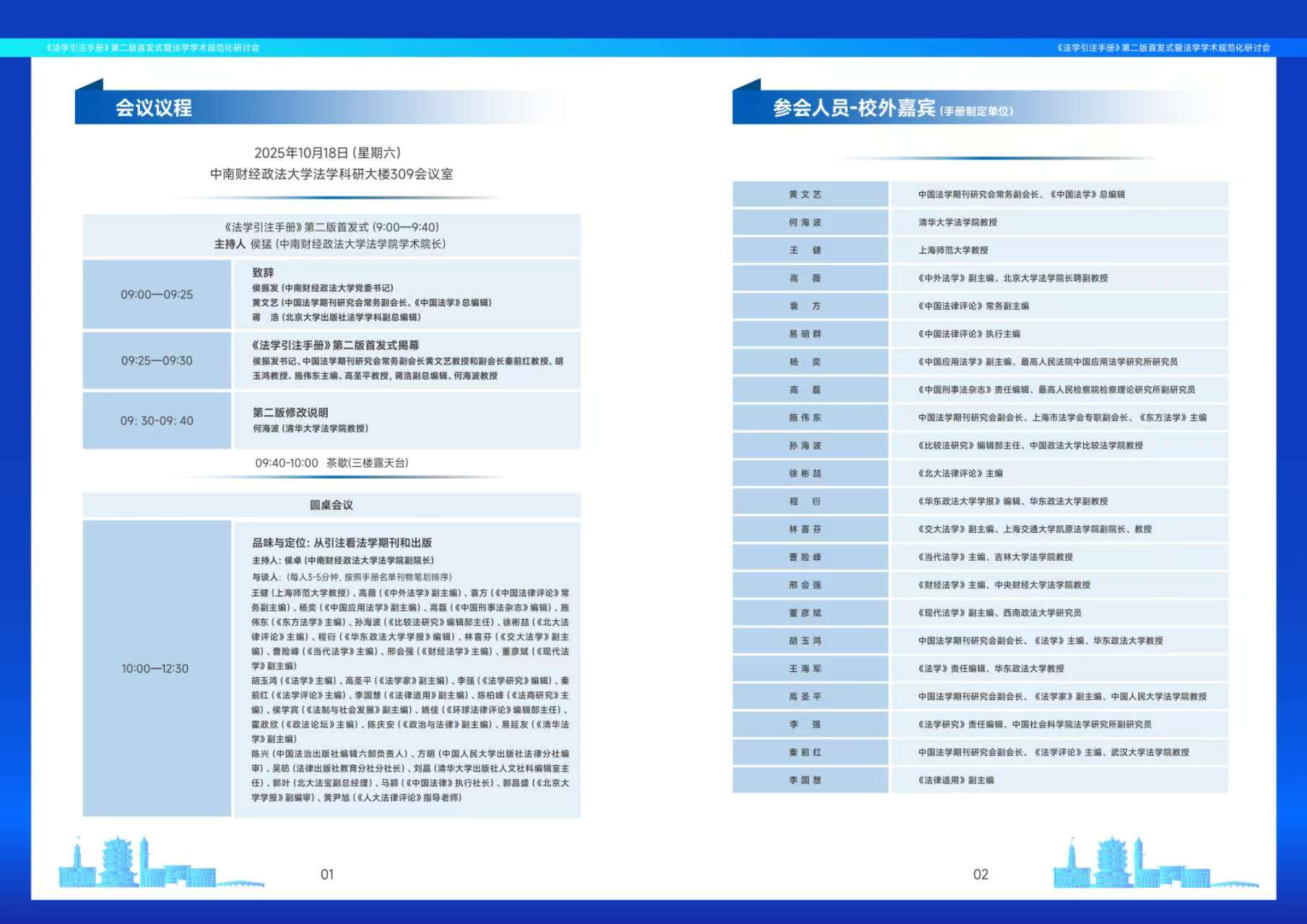Image resolution: width=1307 pixels, height=924 pixels.
Task: Select the 10:00—12:30 time cell
Action: click(155, 668)
